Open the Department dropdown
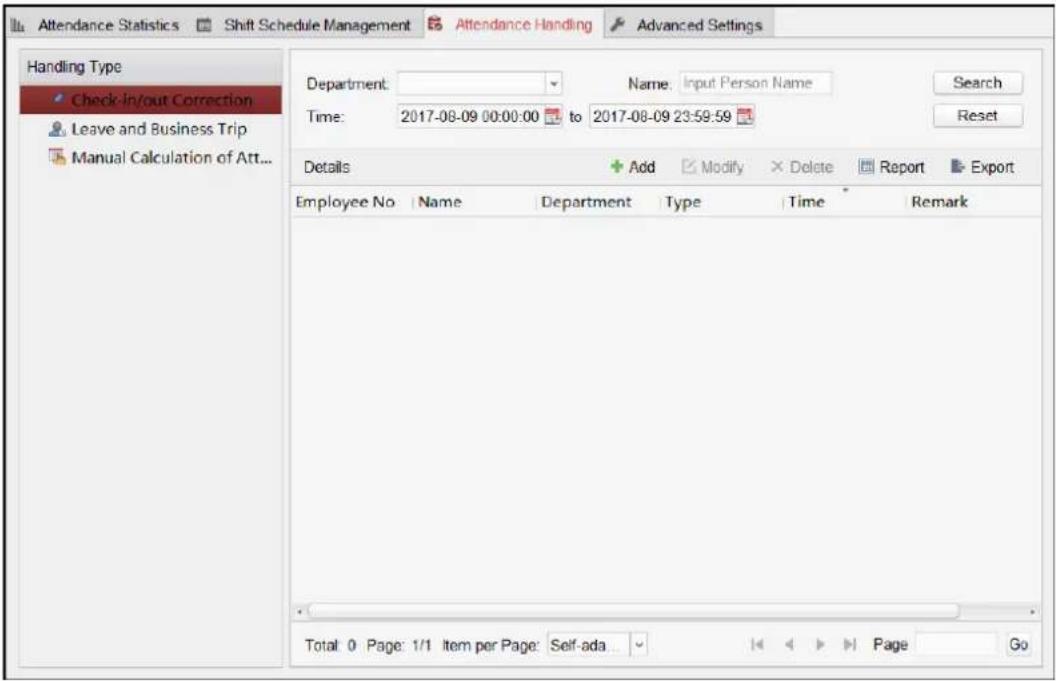 (554, 84)
